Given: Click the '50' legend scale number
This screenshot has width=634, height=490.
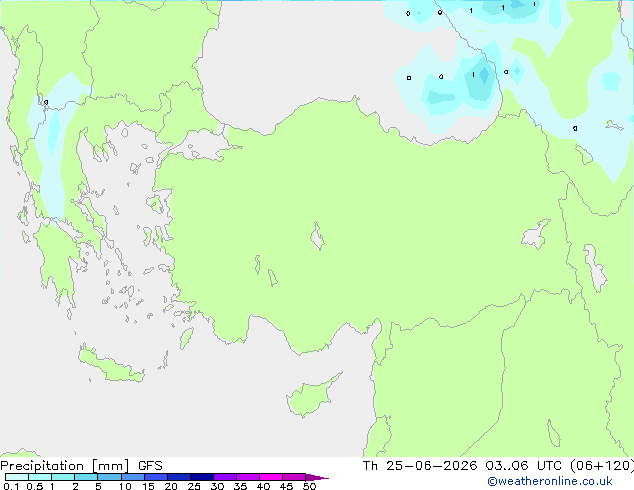Looking at the screenshot, I should [x=309, y=486].
